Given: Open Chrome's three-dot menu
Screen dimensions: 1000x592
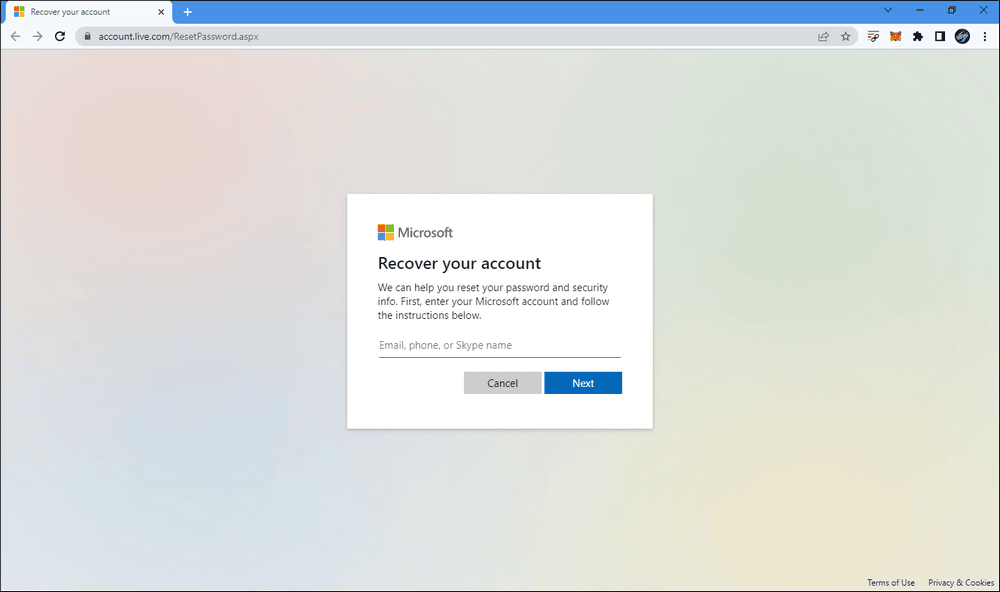Looking at the screenshot, I should 986,36.
